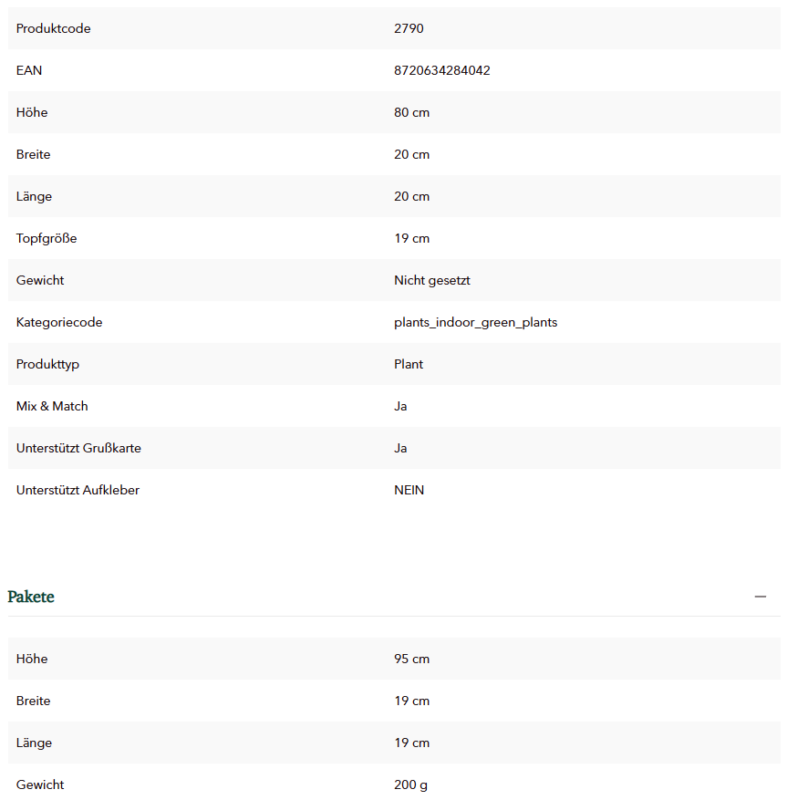Select the category code plants_indoor_green_plants
The height and width of the screenshot is (800, 787).
[475, 322]
